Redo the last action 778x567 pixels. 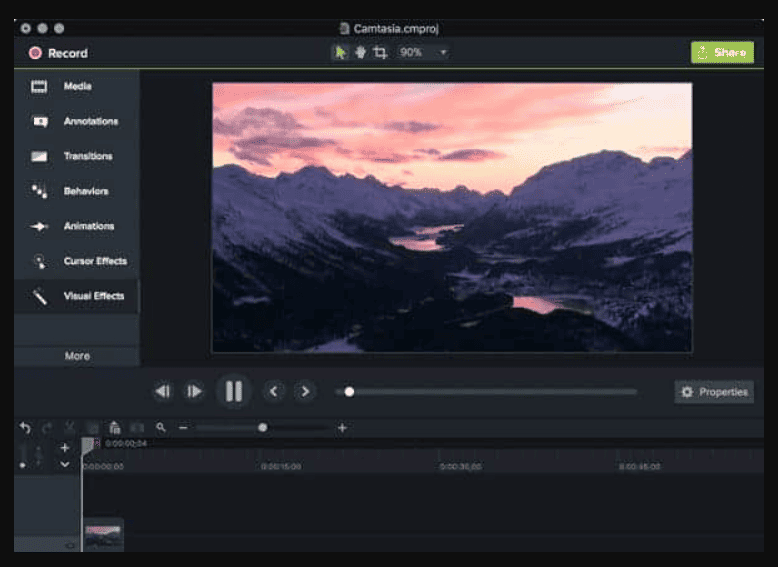click(x=47, y=428)
